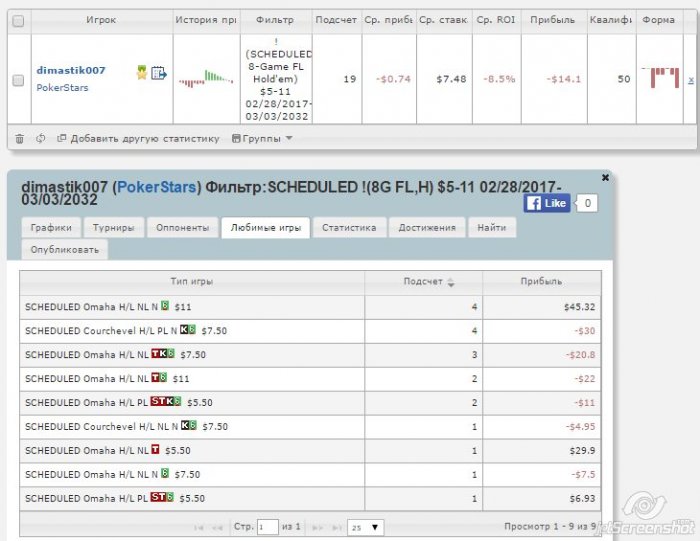Click the Просмотр 1 - 9 из 9 text
The width and height of the screenshot is (700, 541).
(x=550, y=527)
